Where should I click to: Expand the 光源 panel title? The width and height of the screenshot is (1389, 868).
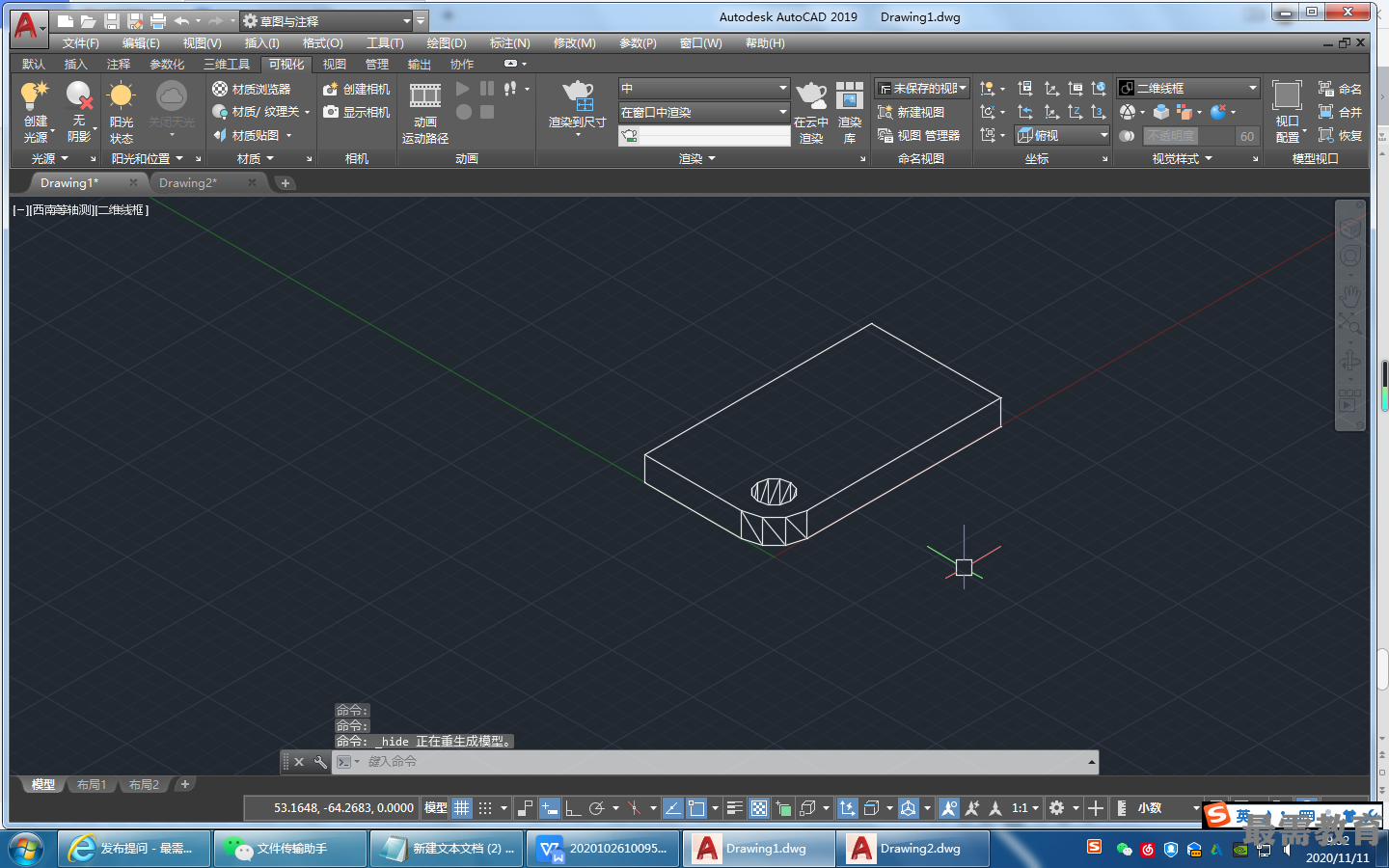click(50, 158)
